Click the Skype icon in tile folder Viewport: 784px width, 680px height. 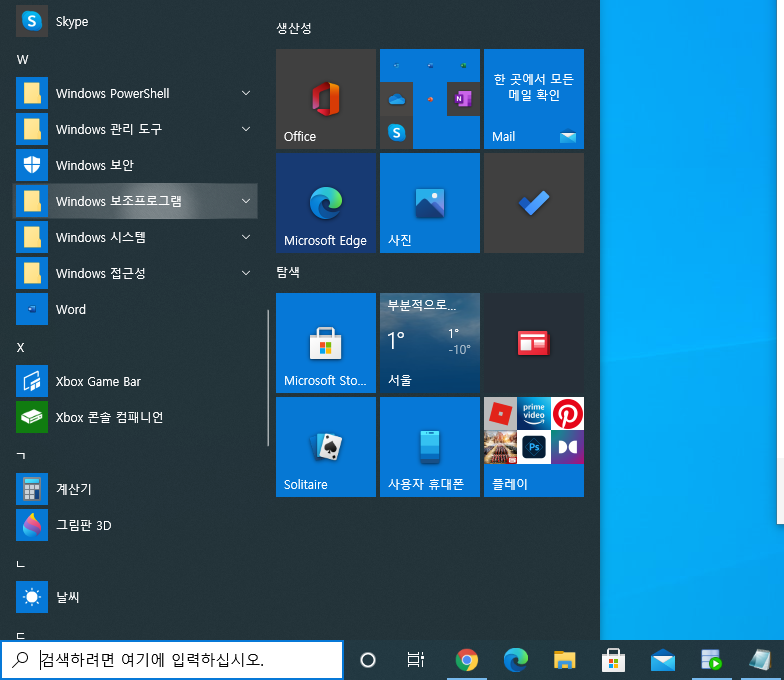pyautogui.click(x=396, y=132)
